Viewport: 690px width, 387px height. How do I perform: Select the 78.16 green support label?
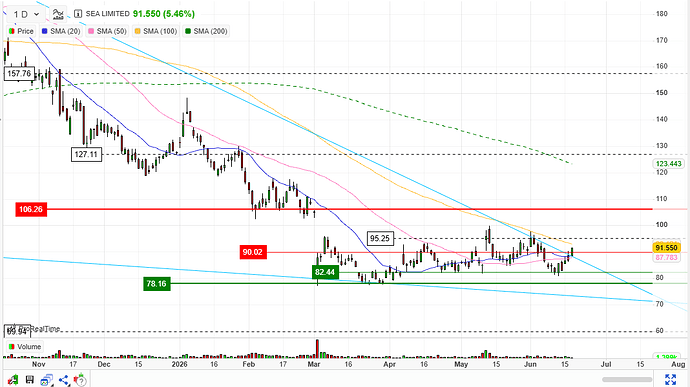tap(156, 284)
